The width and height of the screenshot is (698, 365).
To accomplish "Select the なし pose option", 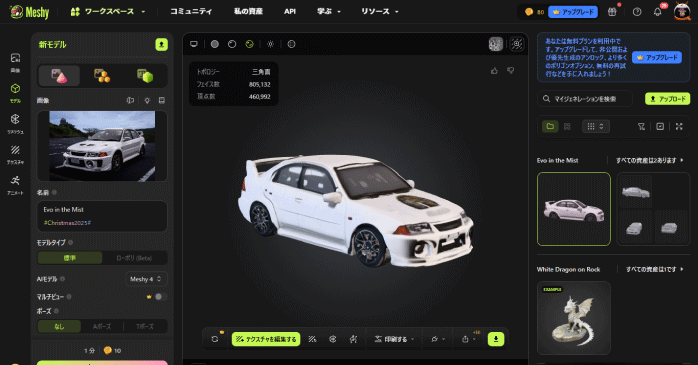I will tap(59, 326).
